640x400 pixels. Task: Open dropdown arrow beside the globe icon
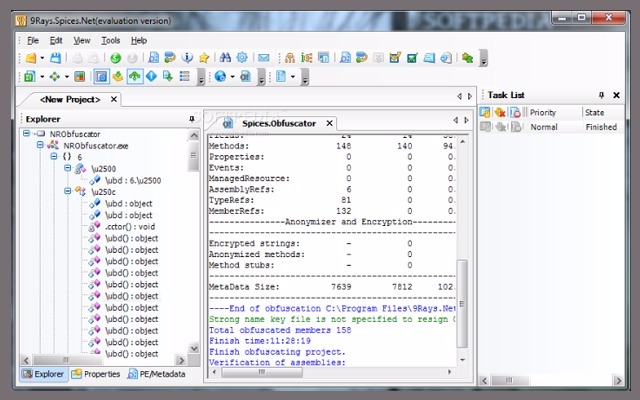[233, 77]
